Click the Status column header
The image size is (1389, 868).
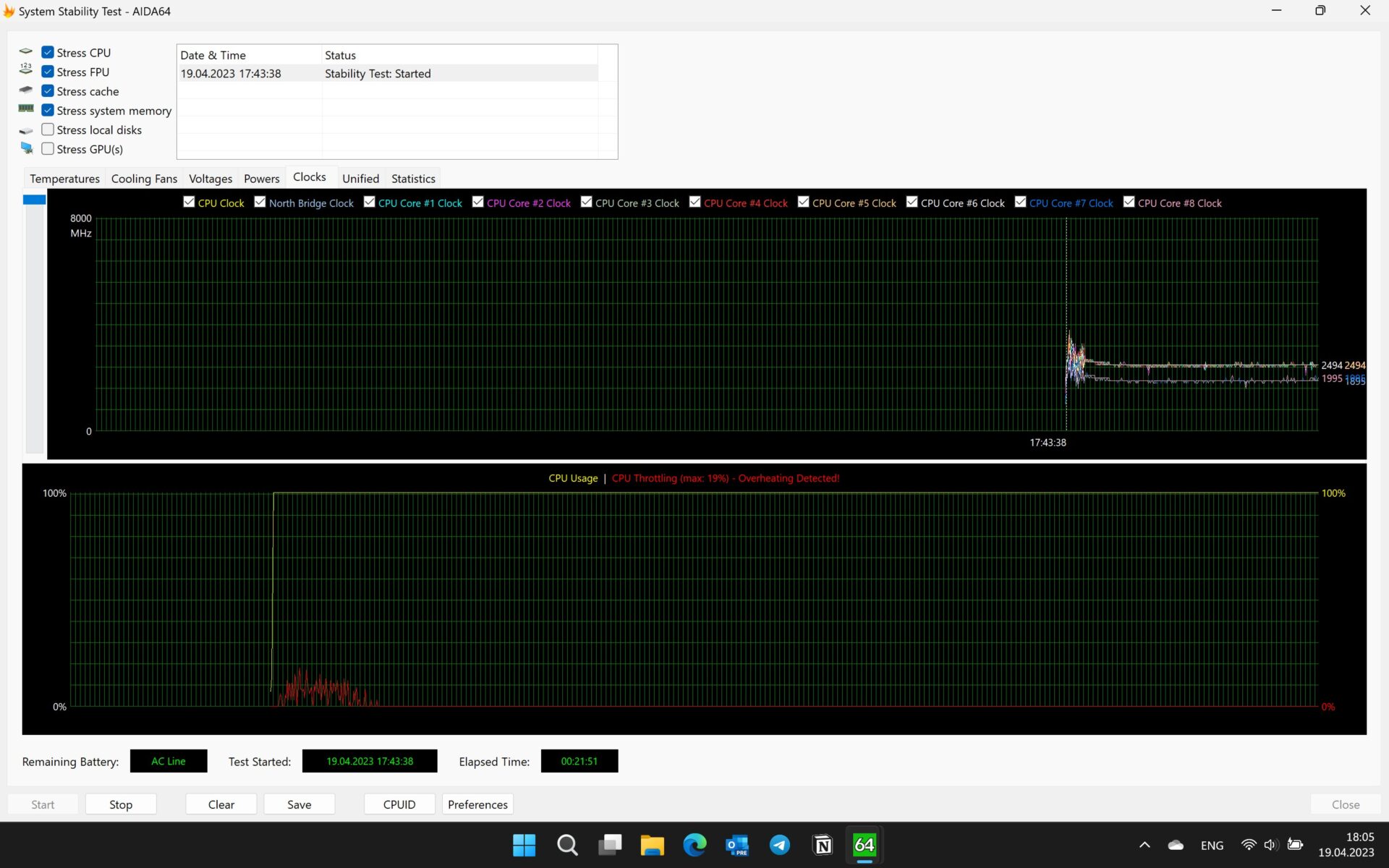pyautogui.click(x=459, y=55)
